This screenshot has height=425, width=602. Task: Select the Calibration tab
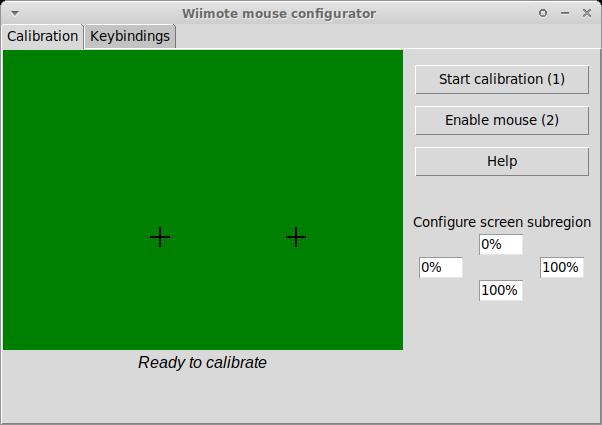coord(42,36)
